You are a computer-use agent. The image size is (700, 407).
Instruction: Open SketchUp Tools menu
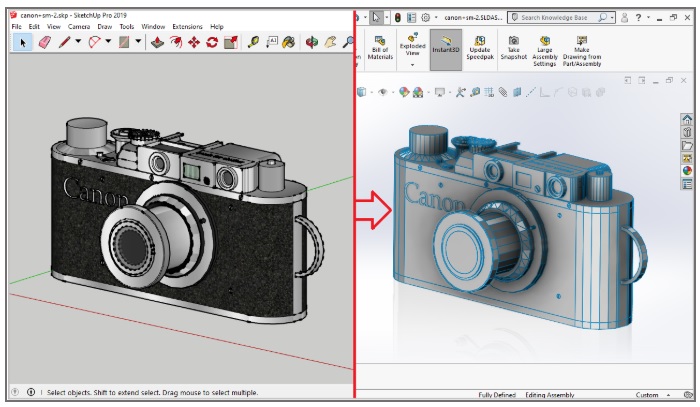pyautogui.click(x=127, y=27)
